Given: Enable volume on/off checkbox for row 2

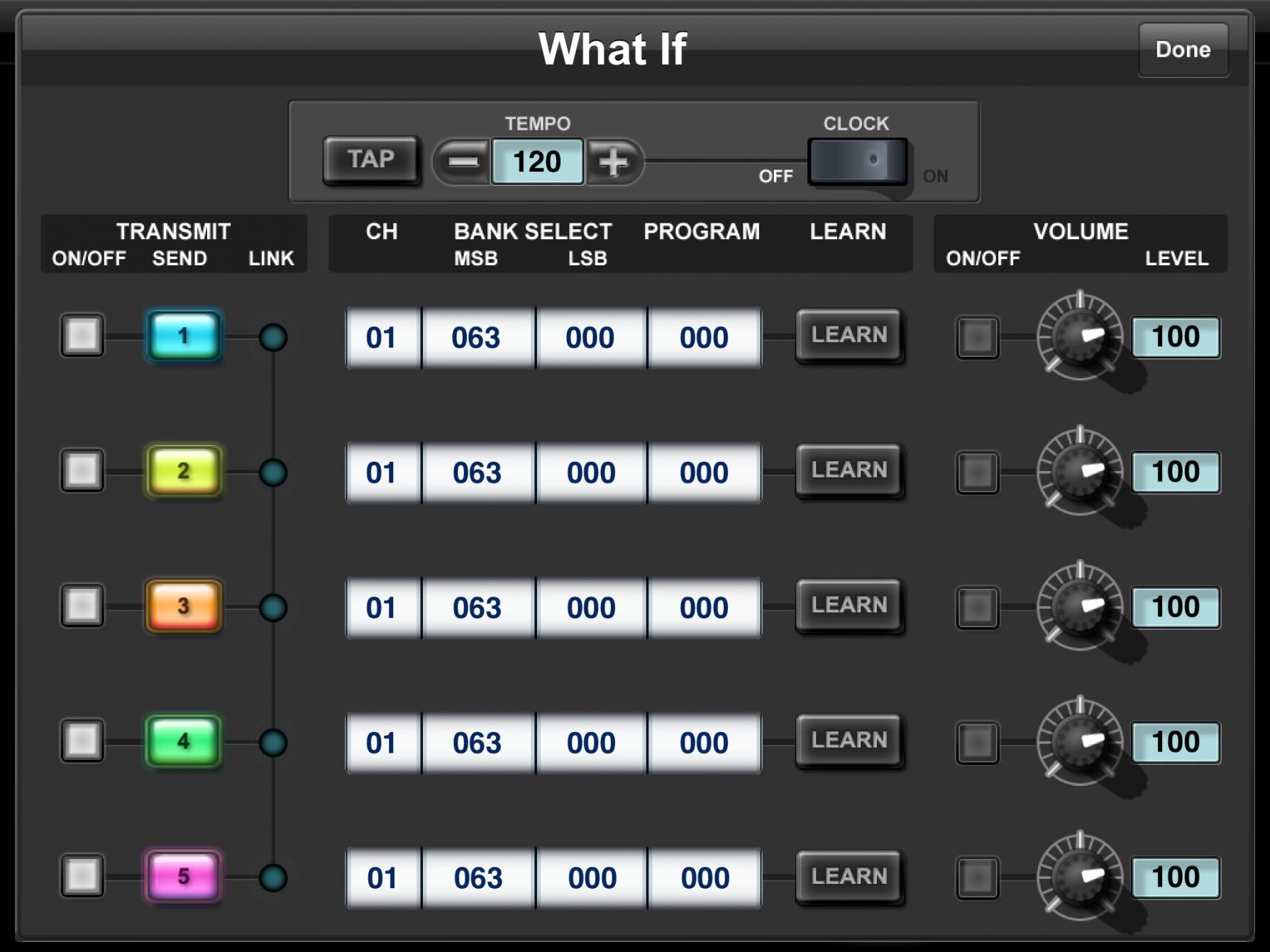Looking at the screenshot, I should pyautogui.click(x=978, y=472).
